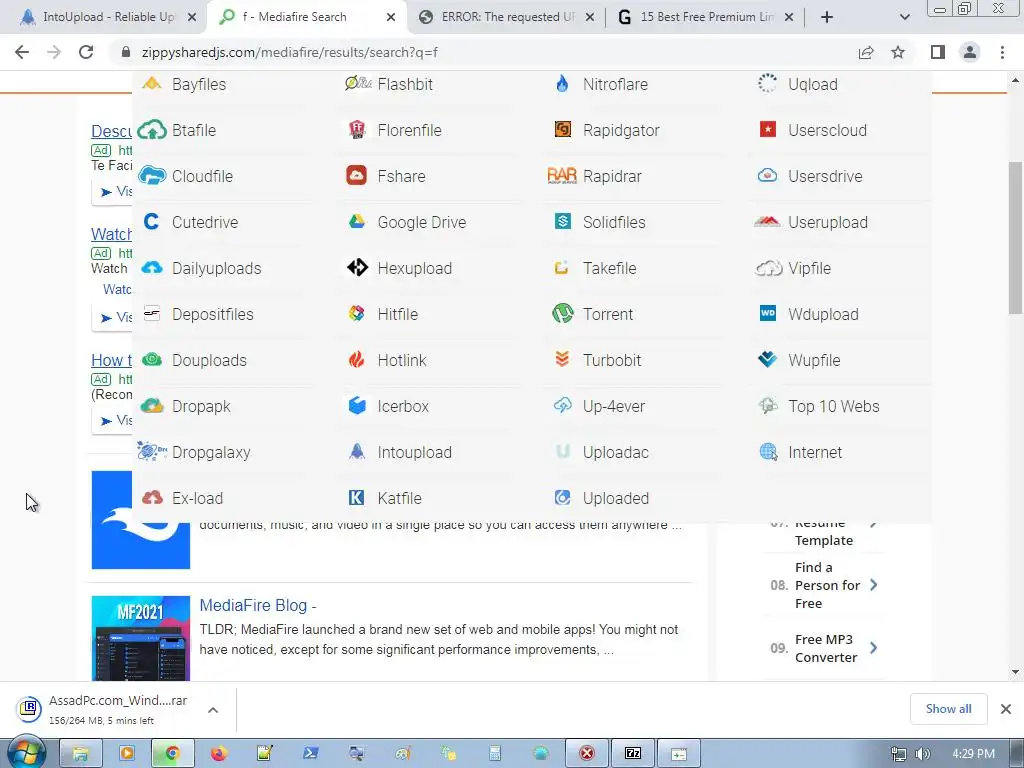Open the Top 10 Webs link
This screenshot has width=1024, height=768.
[834, 406]
